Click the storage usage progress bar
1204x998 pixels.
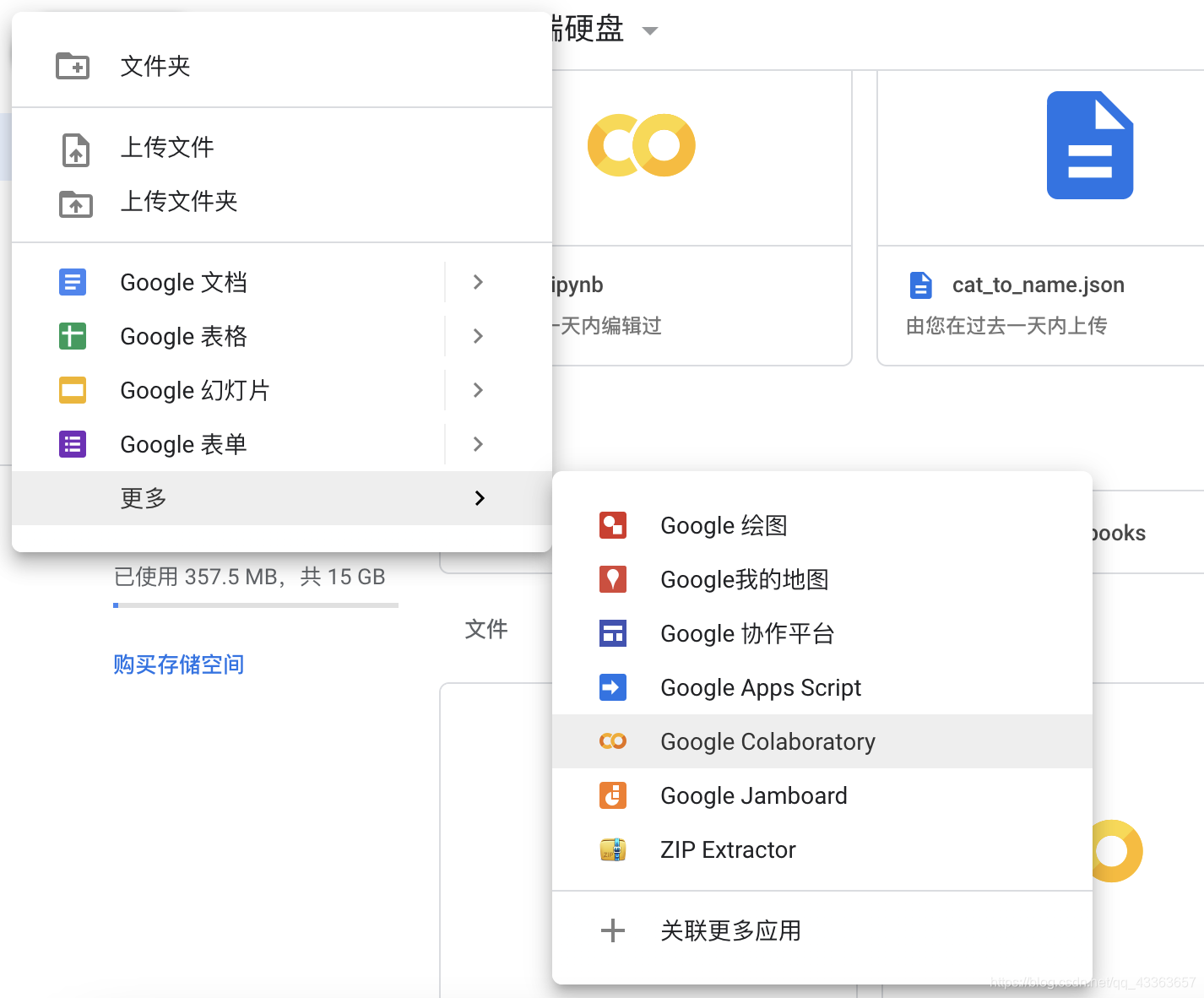tap(256, 605)
